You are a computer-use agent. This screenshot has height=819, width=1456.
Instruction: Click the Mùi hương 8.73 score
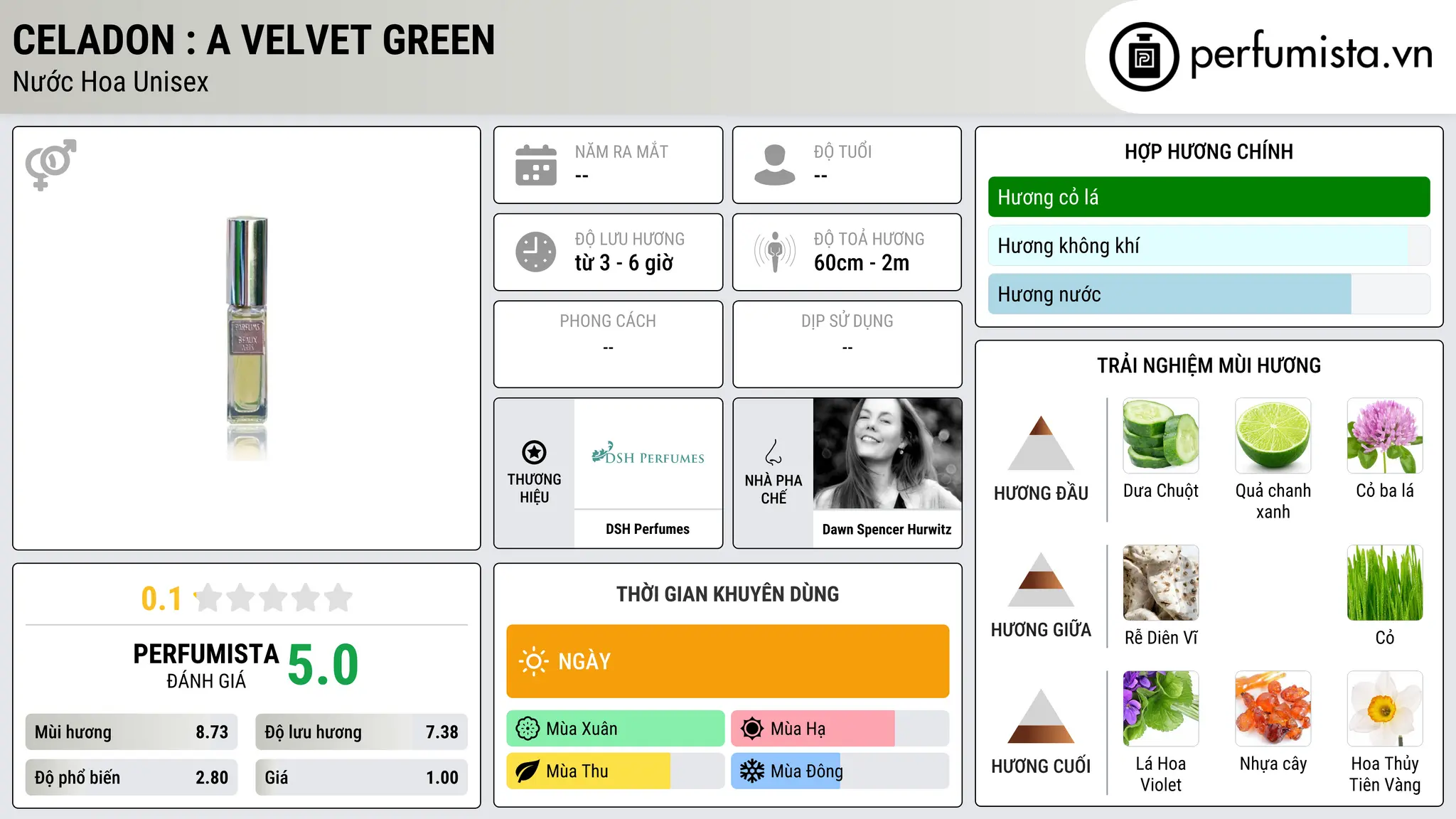(132, 732)
